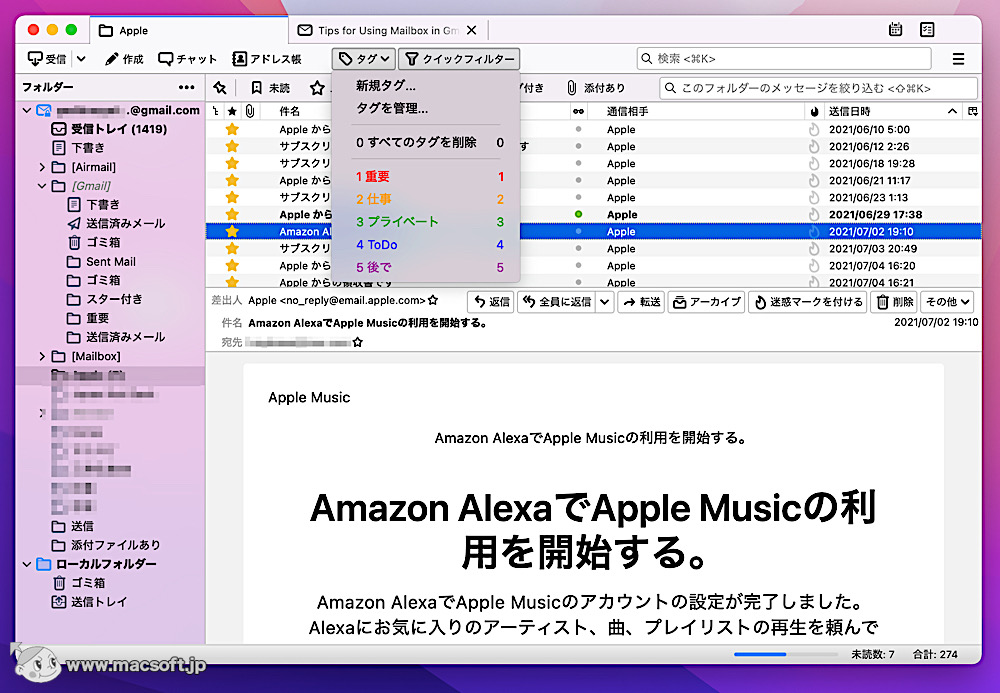Click 迷惑マークを付ける junk button
Image resolution: width=1000 pixels, height=693 pixels.
point(808,302)
